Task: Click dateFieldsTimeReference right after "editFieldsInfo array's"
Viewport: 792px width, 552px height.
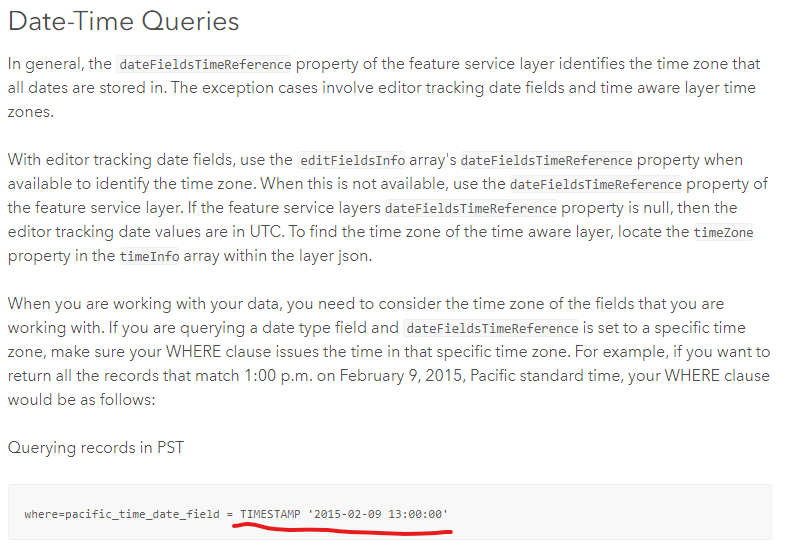Action: (546, 160)
